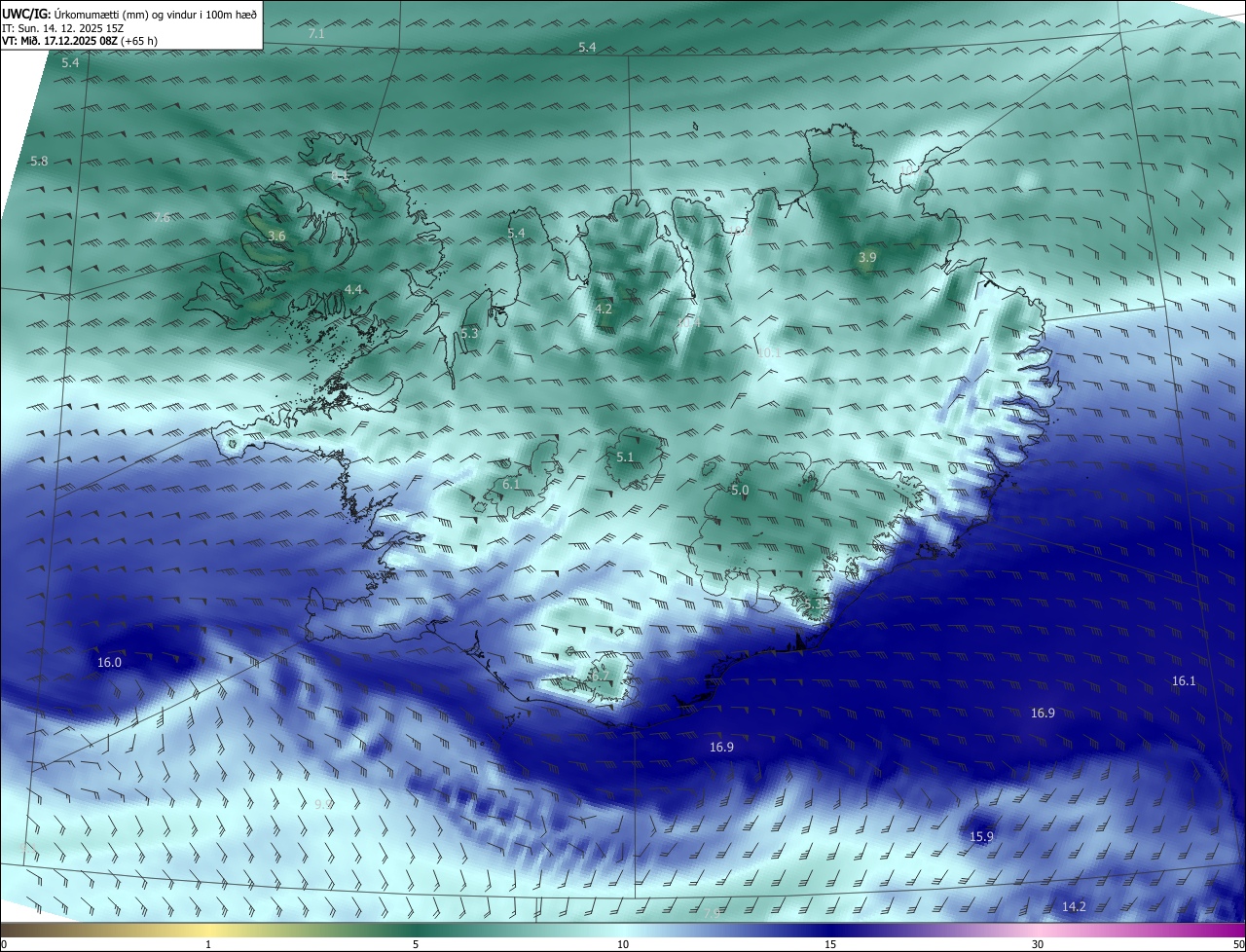Click the '10' tick on the color scale
Viewport: 1246px width, 952px height.
623,944
